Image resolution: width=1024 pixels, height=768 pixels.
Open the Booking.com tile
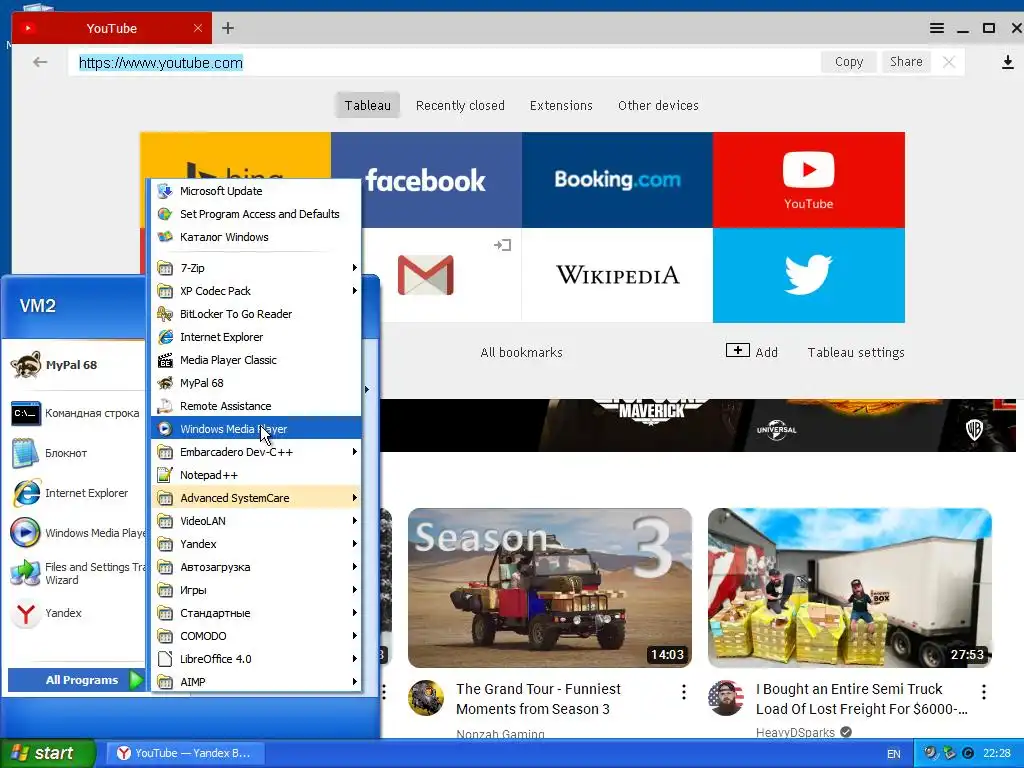click(x=617, y=180)
